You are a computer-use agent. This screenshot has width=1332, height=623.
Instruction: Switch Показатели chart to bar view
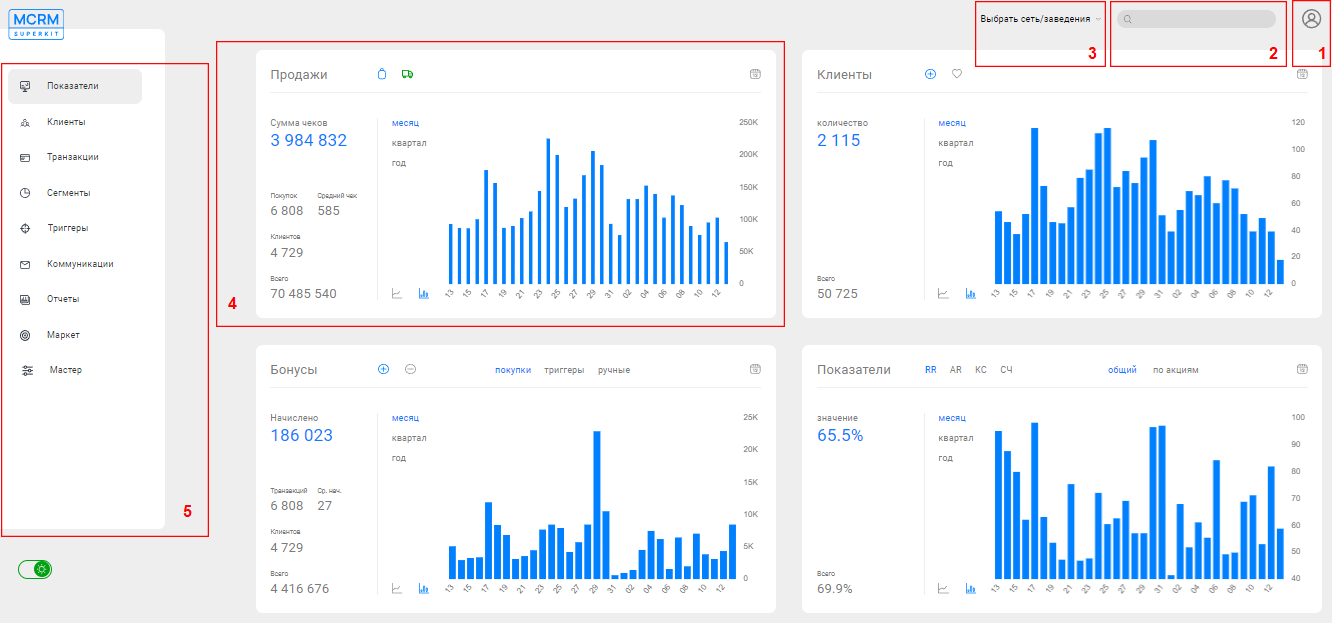[970, 589]
